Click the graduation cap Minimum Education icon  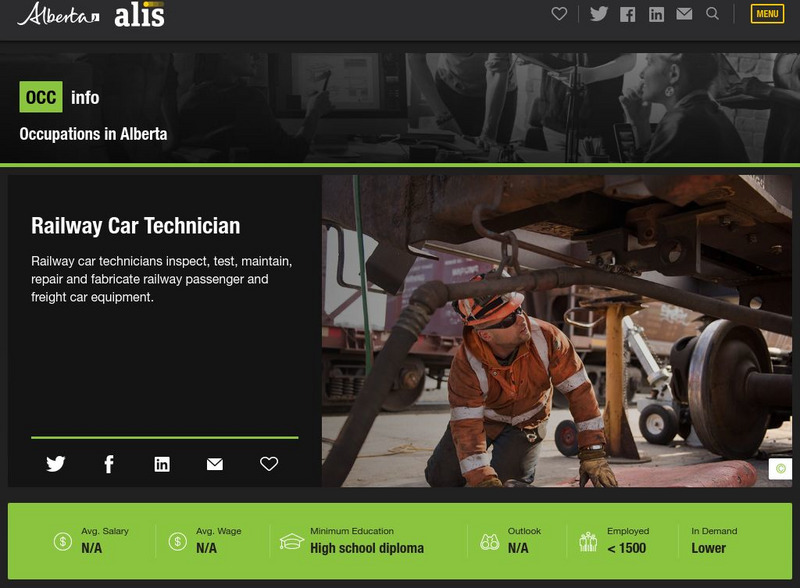point(290,540)
